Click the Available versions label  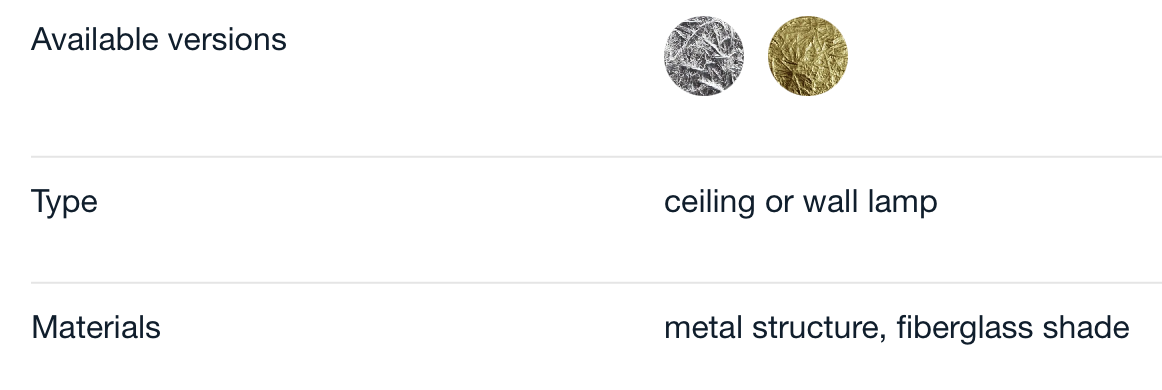pos(159,39)
